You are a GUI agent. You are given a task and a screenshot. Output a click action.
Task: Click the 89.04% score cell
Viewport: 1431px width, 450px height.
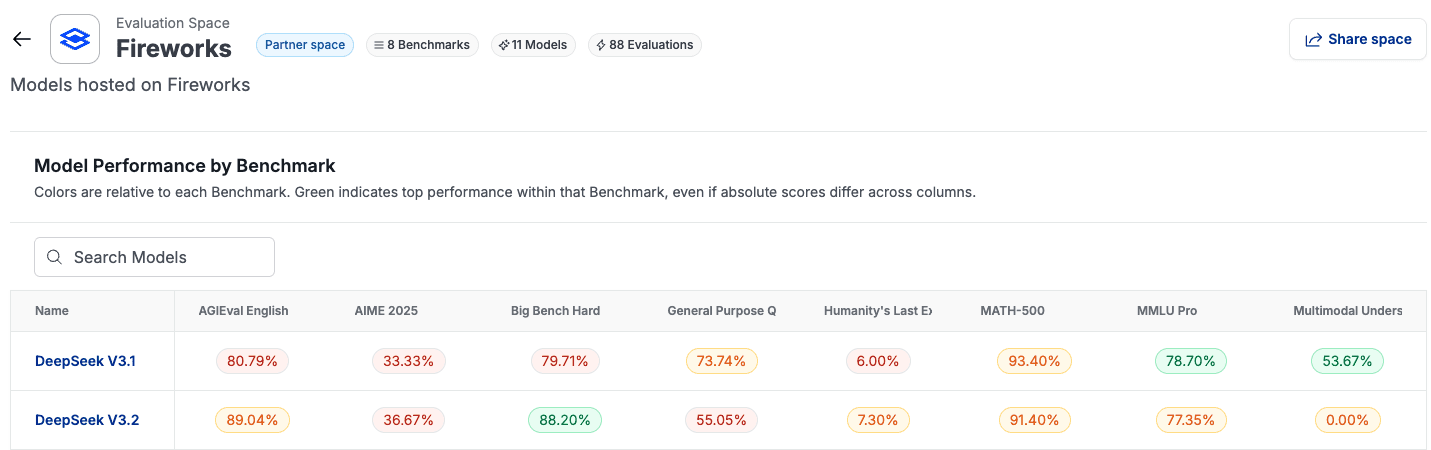pyautogui.click(x=252, y=420)
